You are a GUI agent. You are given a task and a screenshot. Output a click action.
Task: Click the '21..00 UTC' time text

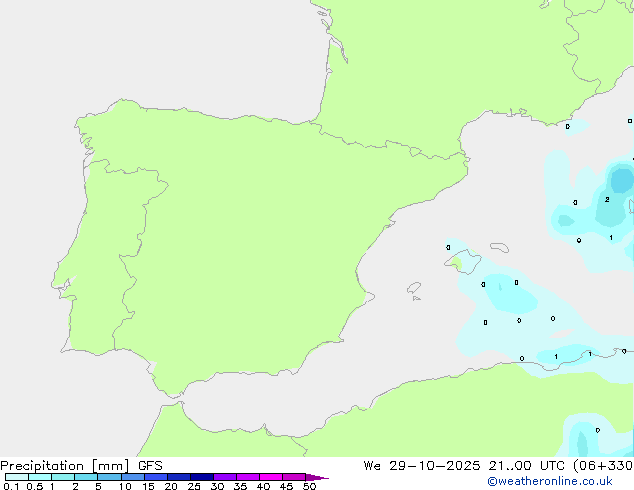(x=526, y=466)
